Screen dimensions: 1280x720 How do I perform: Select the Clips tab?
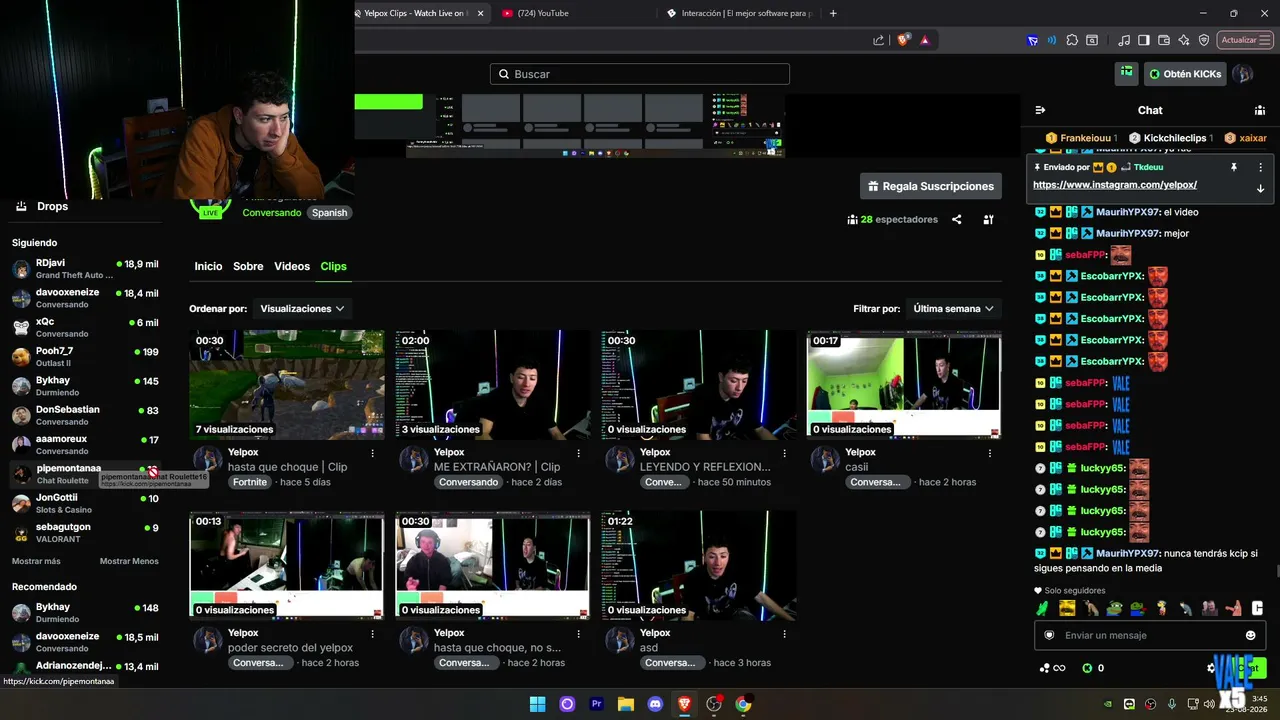coord(333,266)
